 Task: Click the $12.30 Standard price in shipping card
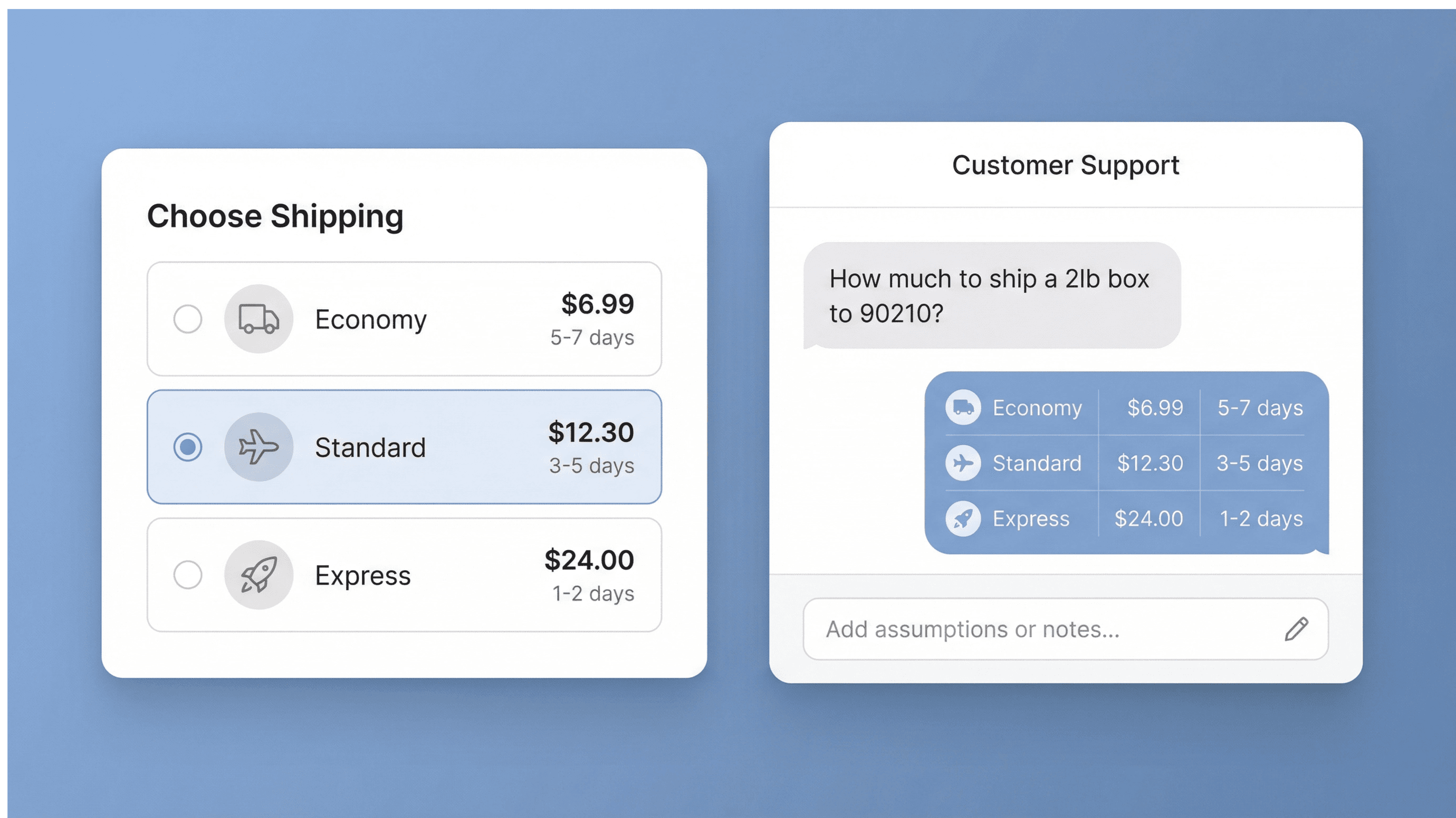pyautogui.click(x=591, y=432)
